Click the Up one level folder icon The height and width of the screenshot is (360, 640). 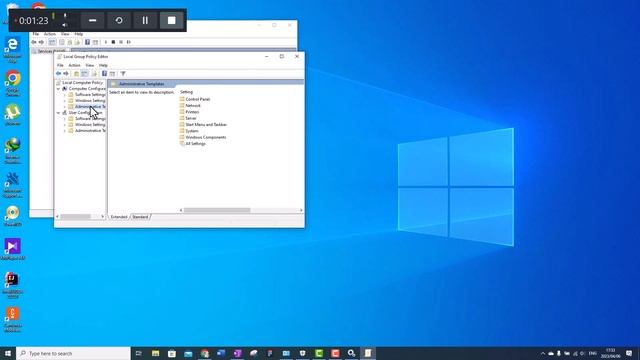[x=76, y=73]
